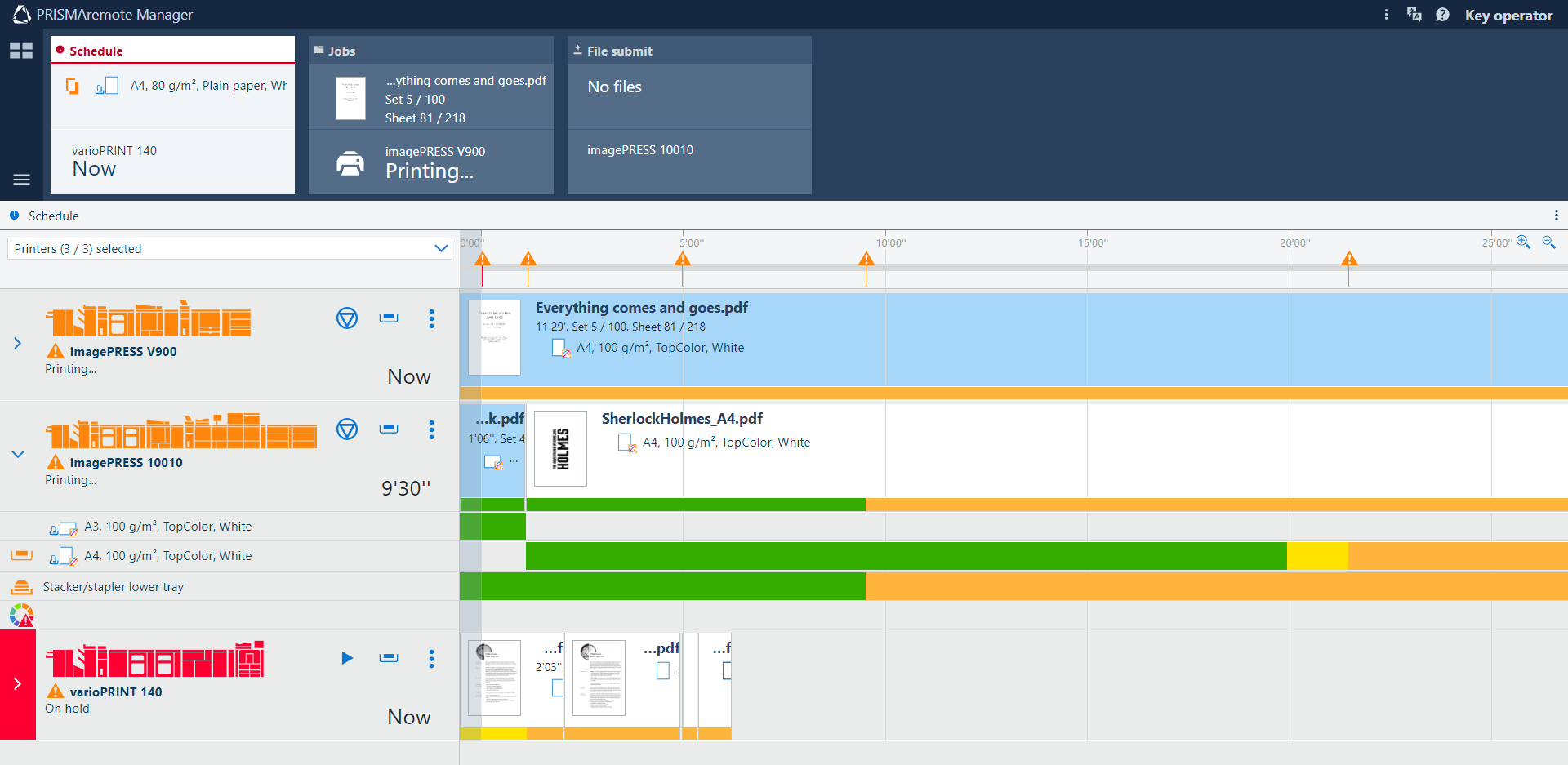Select the Schedule tile tab
1568x765 pixels.
(172, 50)
